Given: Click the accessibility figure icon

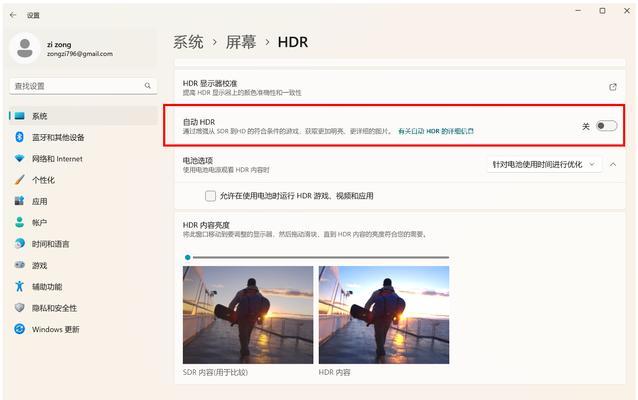Looking at the screenshot, I should click(x=20, y=286).
